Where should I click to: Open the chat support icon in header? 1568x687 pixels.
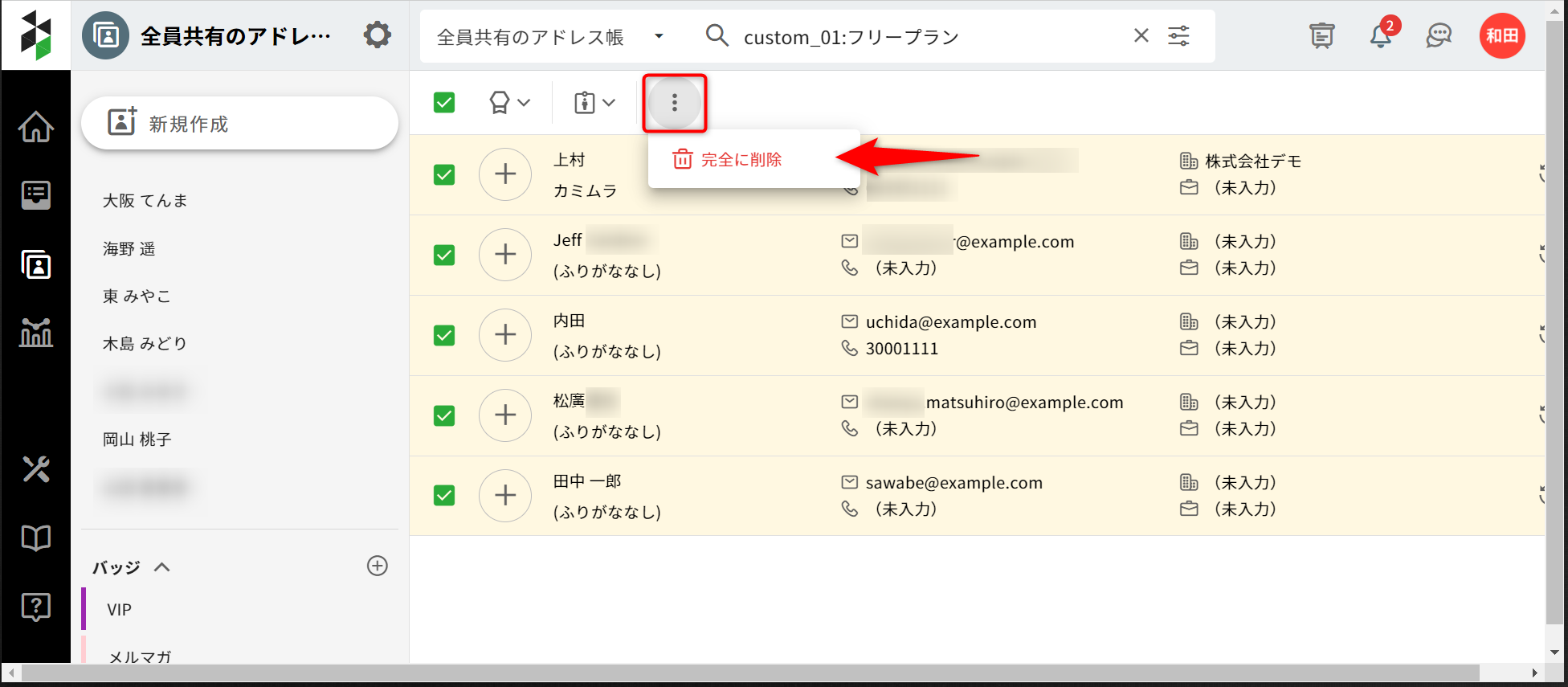coord(1439,35)
